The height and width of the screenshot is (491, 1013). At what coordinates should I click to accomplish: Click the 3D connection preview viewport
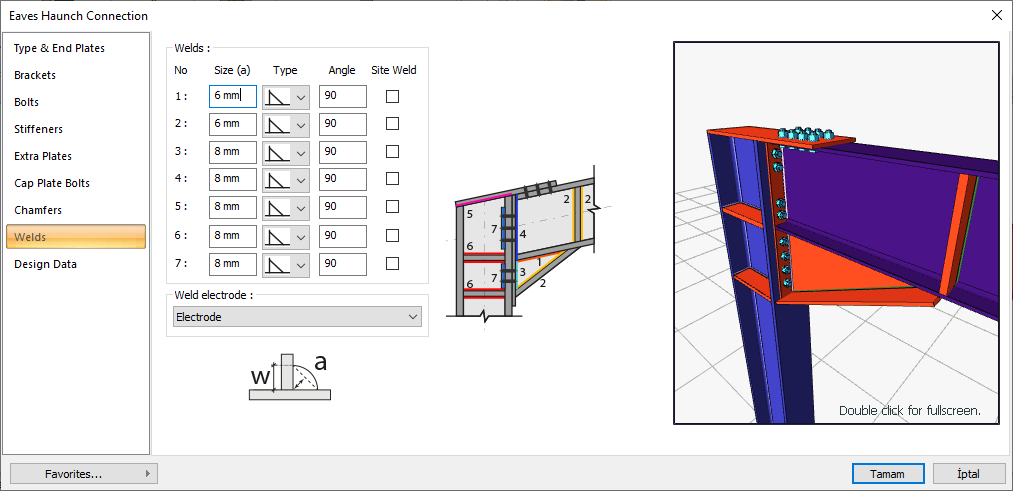(x=837, y=233)
